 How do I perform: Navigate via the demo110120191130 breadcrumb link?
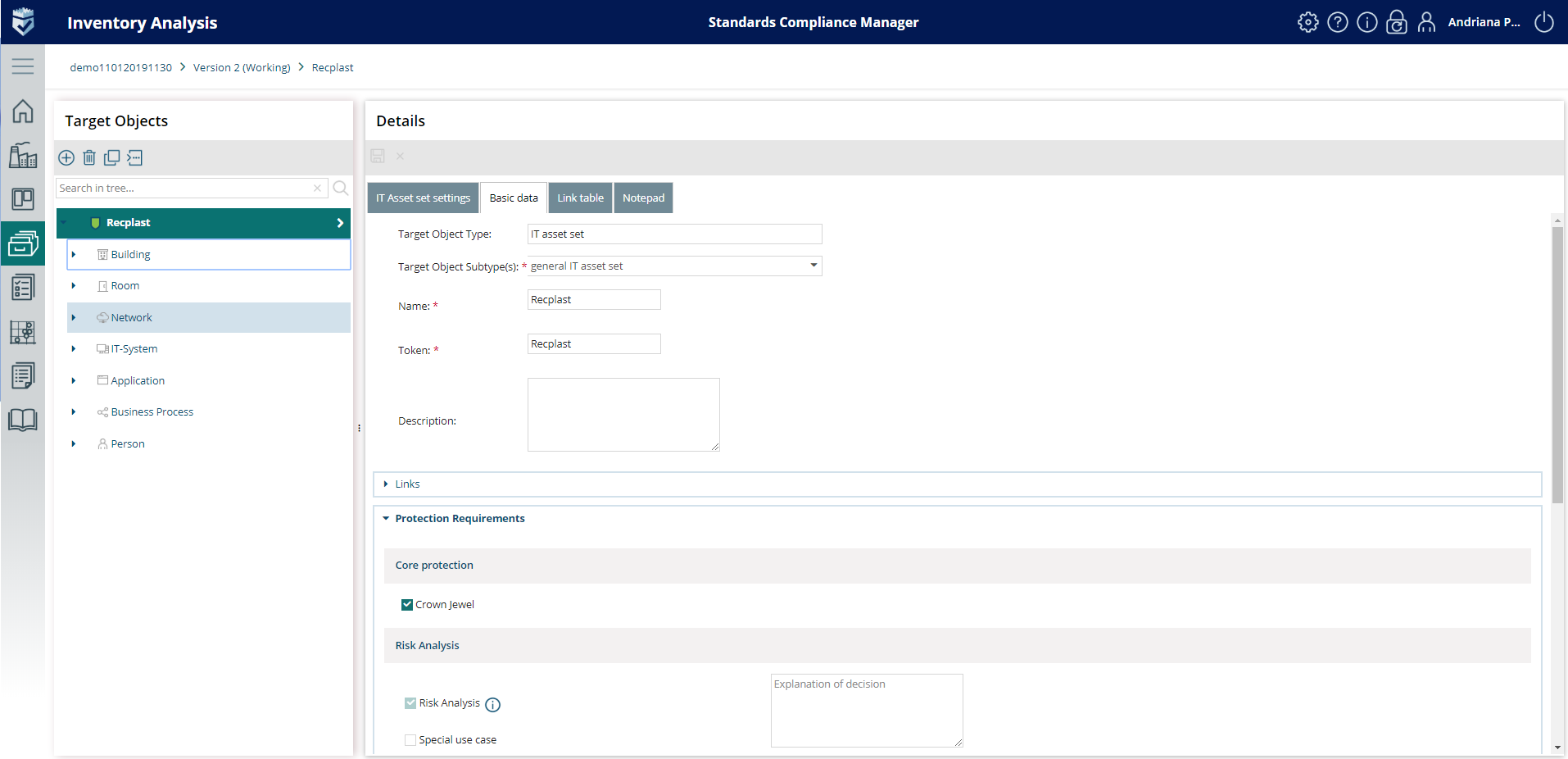[x=120, y=67]
